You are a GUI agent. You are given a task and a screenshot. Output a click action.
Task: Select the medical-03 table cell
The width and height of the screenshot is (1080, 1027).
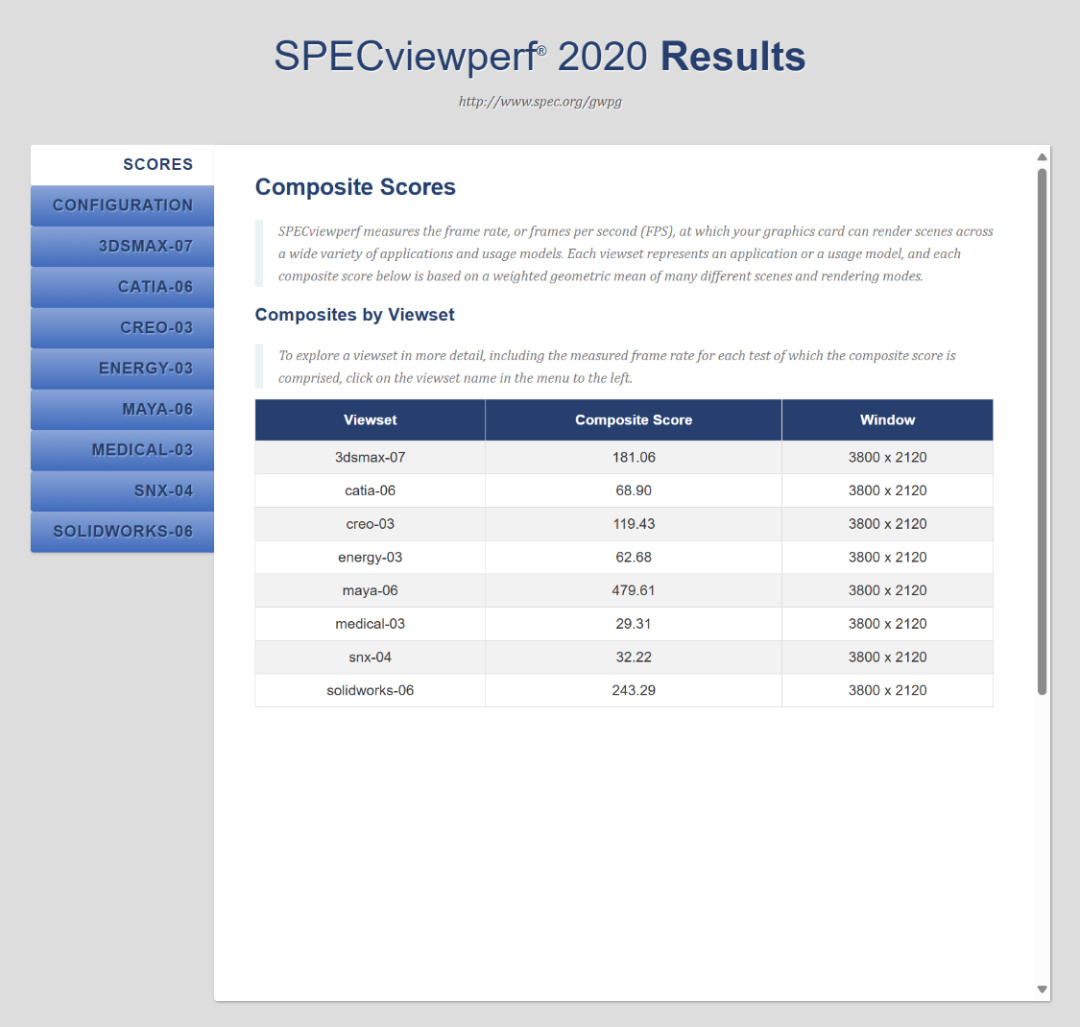coord(370,623)
